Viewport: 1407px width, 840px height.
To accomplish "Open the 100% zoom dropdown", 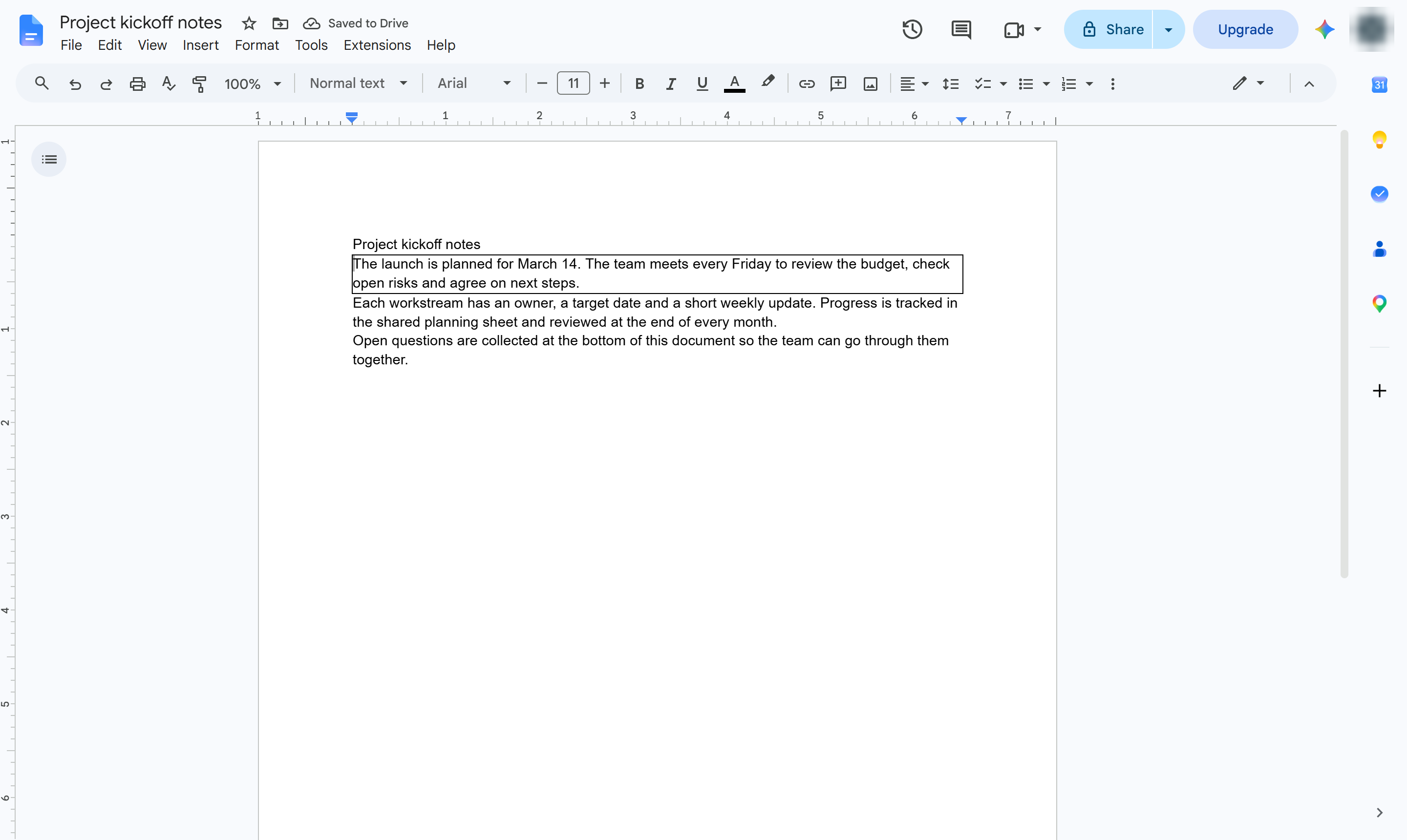I will (x=253, y=84).
